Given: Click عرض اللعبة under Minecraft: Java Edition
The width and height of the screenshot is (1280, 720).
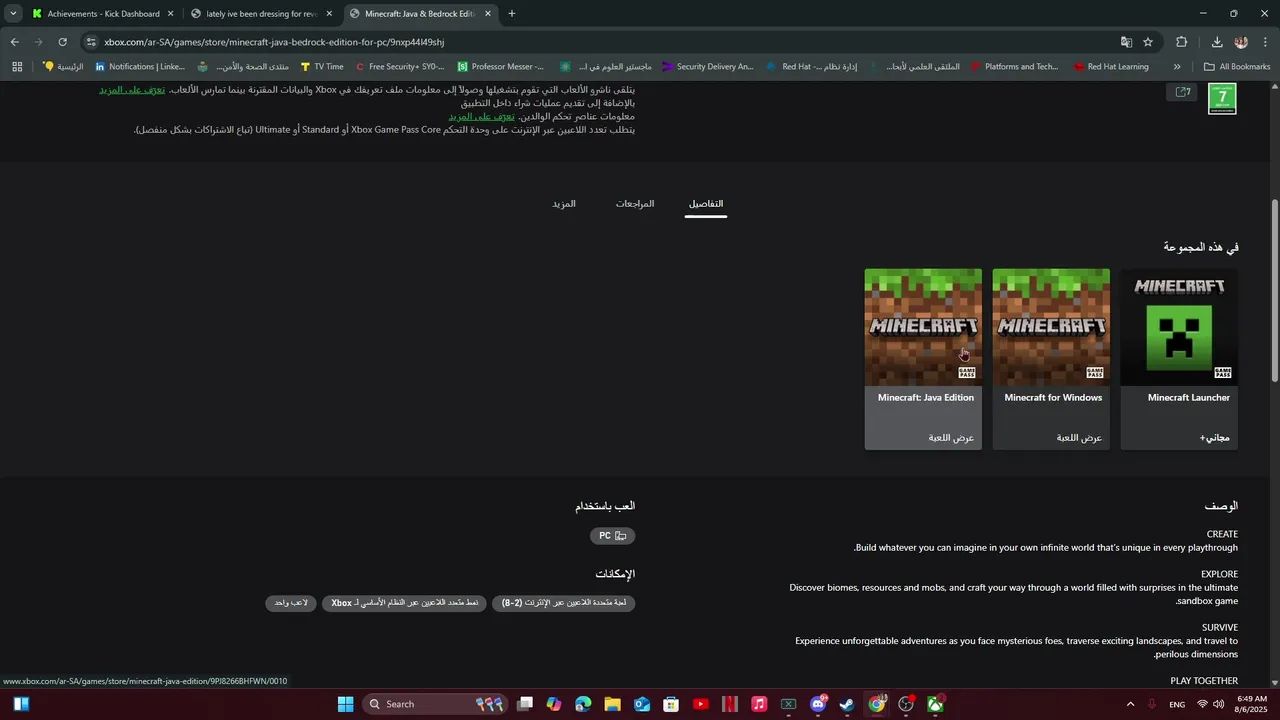Looking at the screenshot, I should point(951,438).
